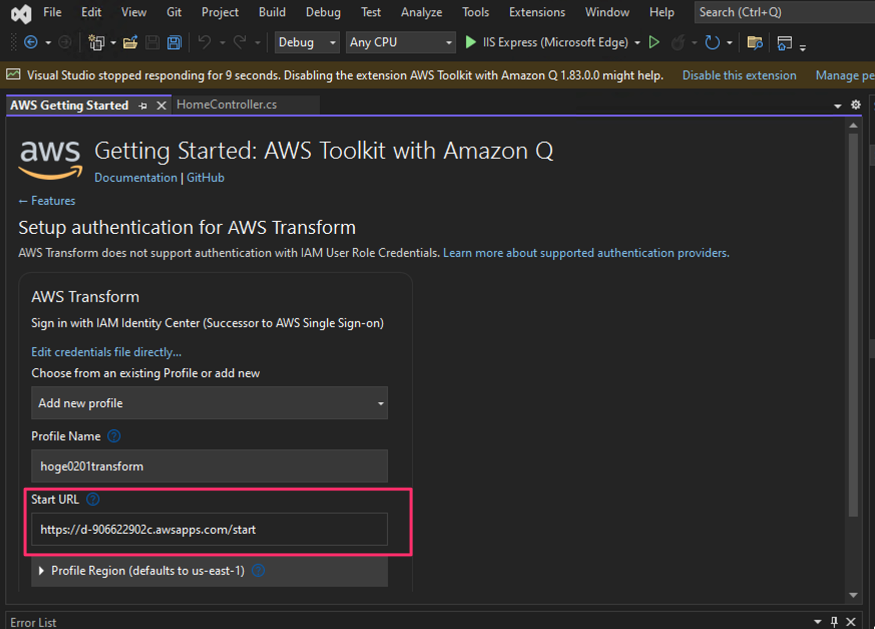Screen dimensions: 875x629
Task: Open the Add new profile dropdown
Action: [209, 403]
